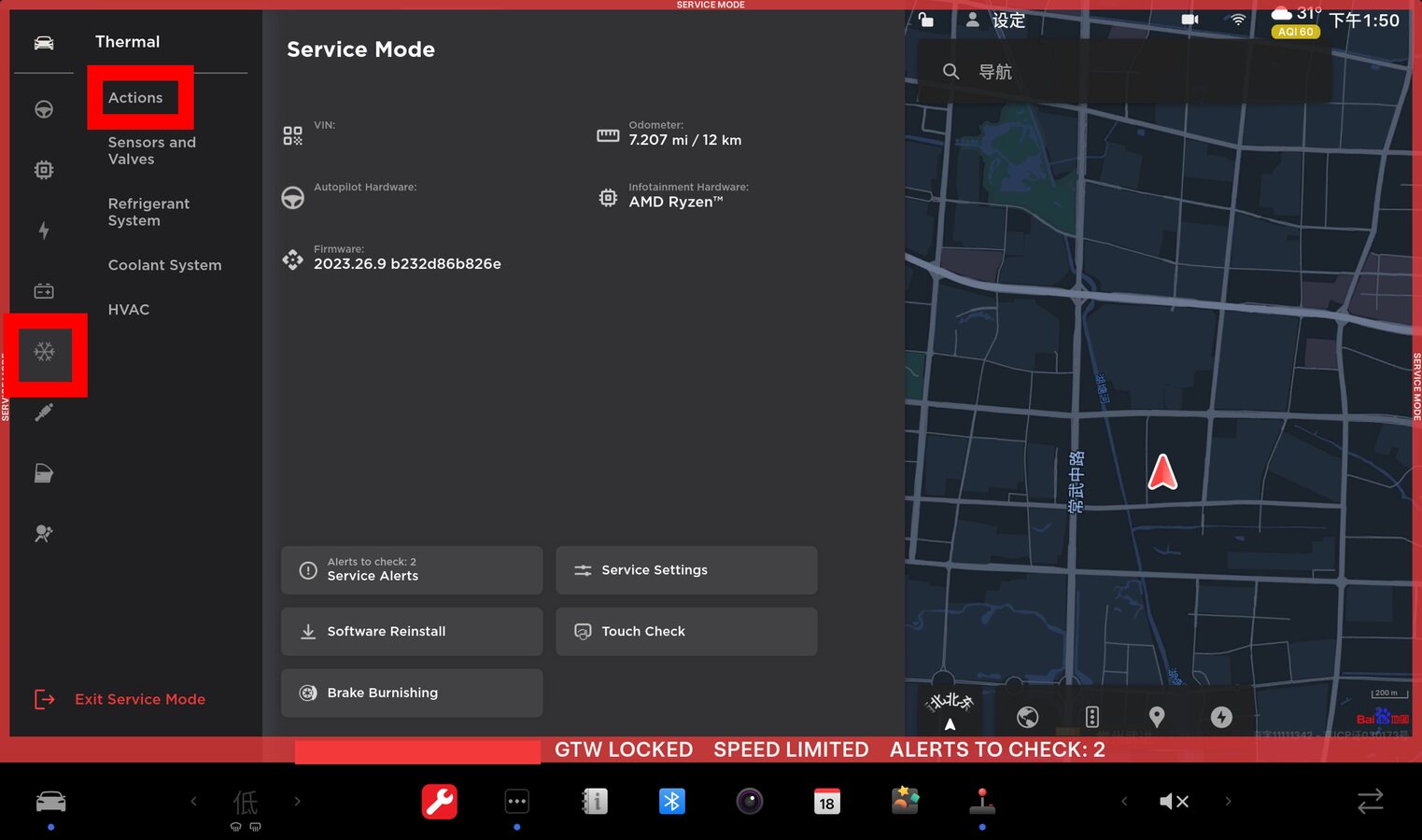
Task: Tap the charging stations map icon
Action: pyautogui.click(x=1221, y=717)
